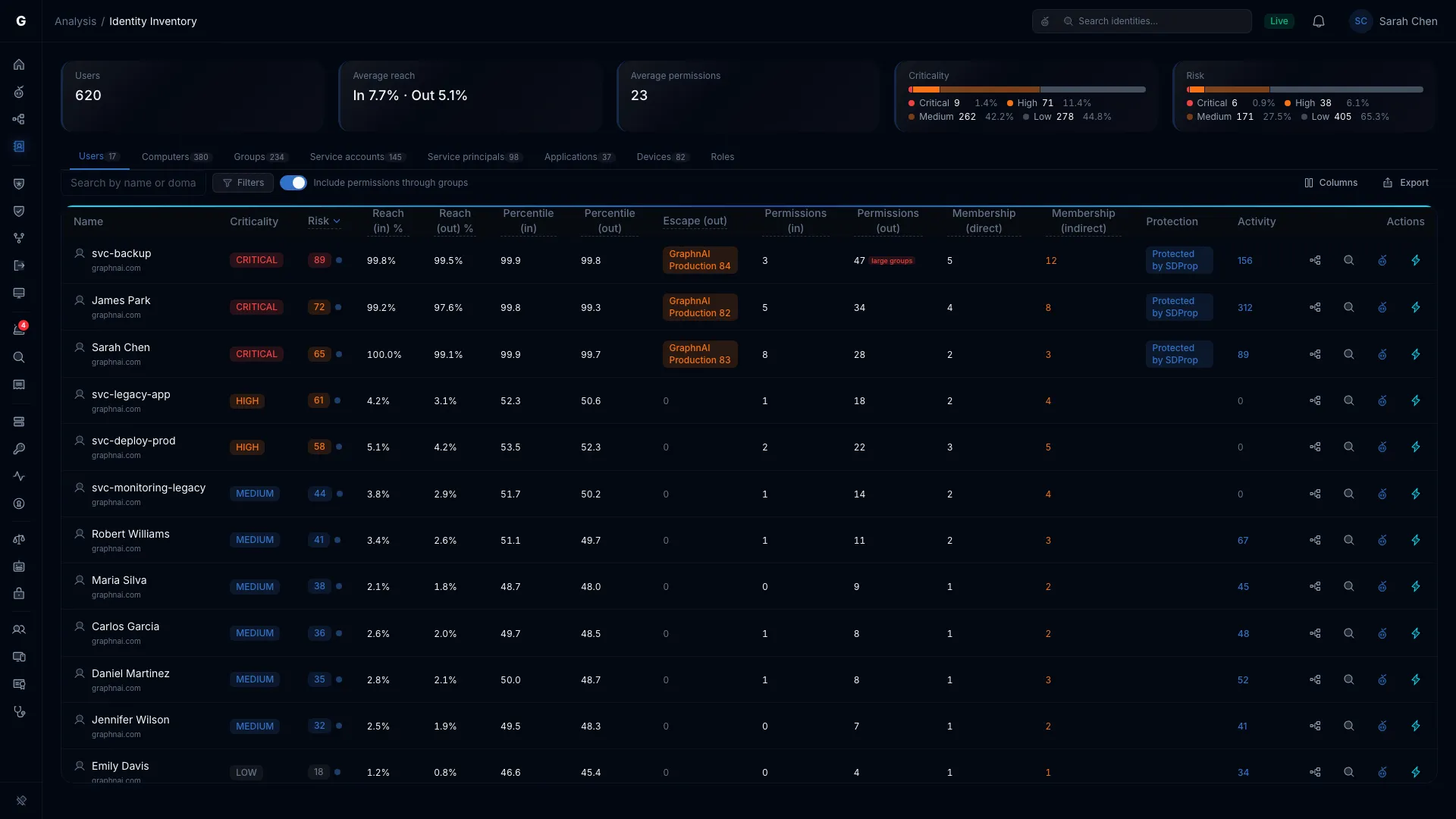
Task: Focus the Search identities field
Action: 1141,21
